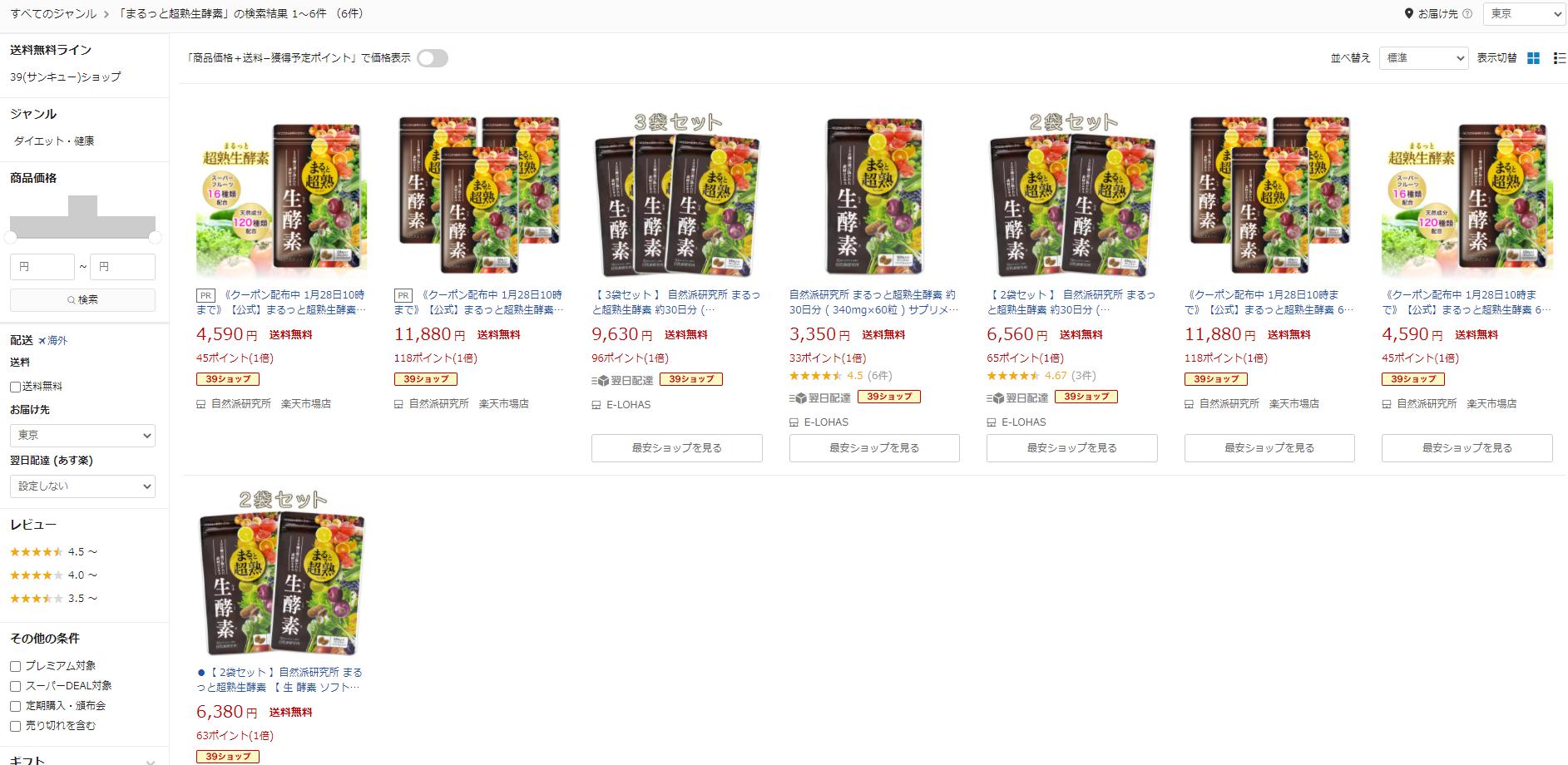Open the 39(サンキュー)ショップ link
Viewport: 1568px width, 765px height.
[x=66, y=76]
